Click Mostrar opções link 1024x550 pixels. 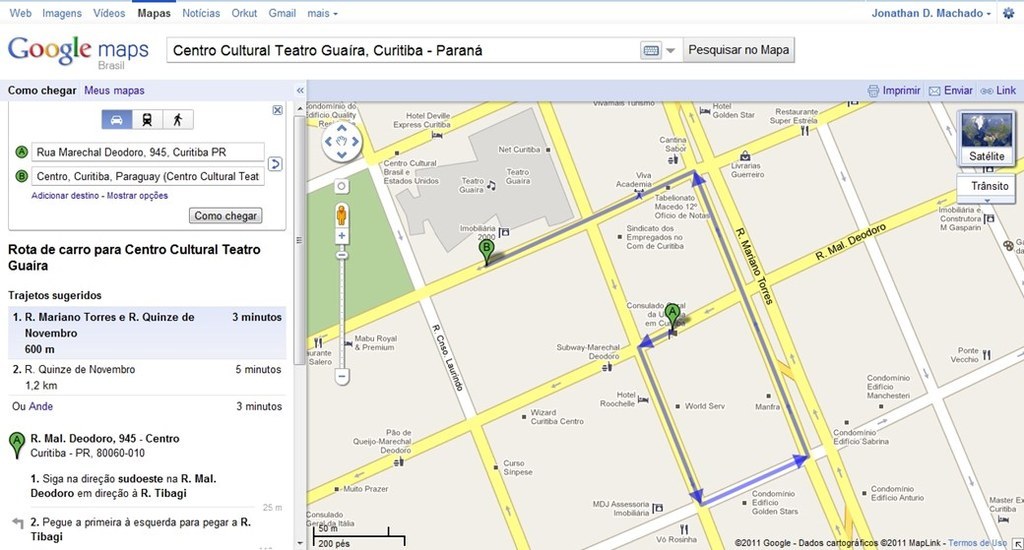click(137, 195)
